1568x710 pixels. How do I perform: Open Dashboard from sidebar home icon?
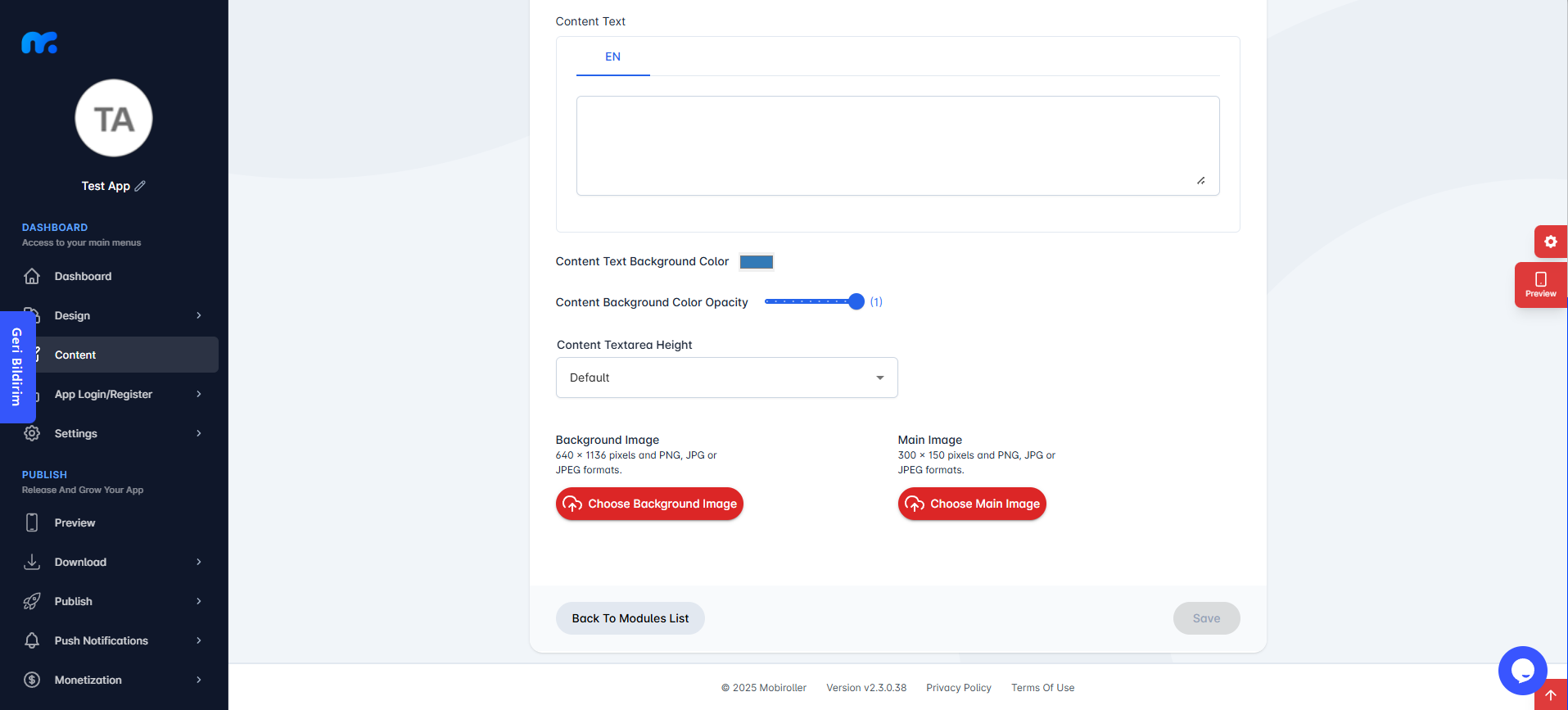32,276
